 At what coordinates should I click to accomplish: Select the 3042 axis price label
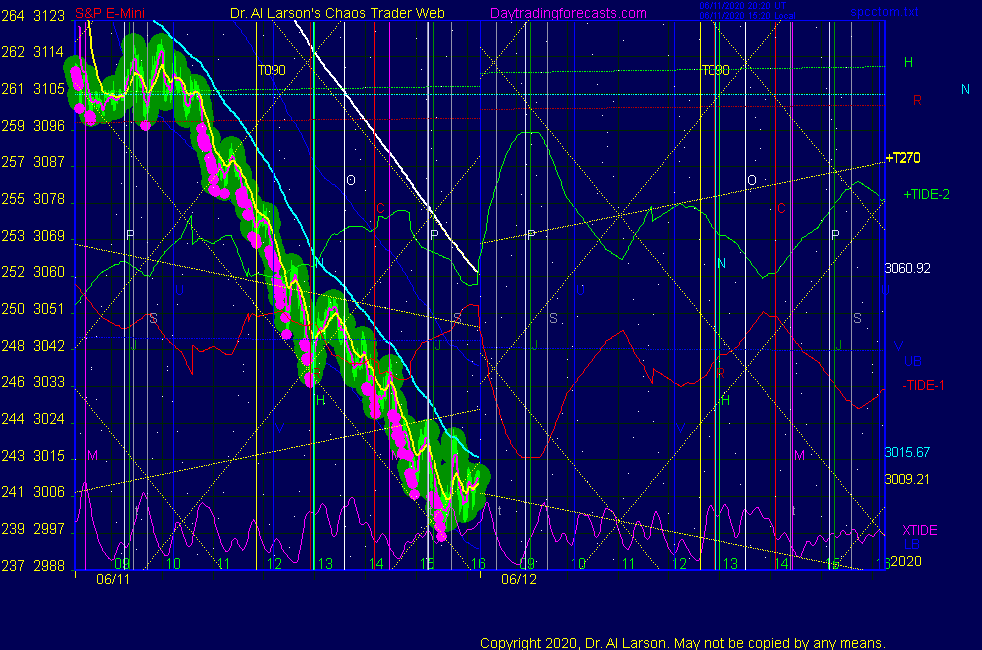49,346
